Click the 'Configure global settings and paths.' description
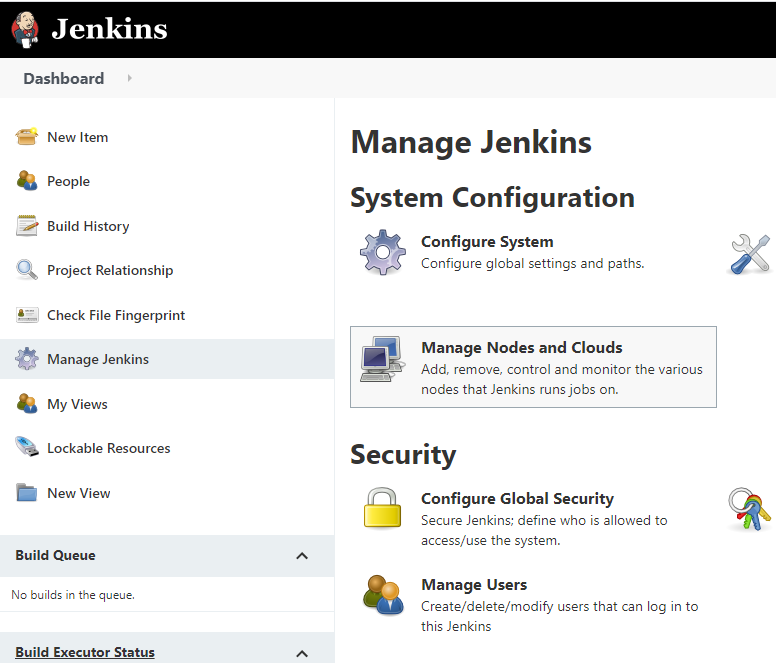 533,263
